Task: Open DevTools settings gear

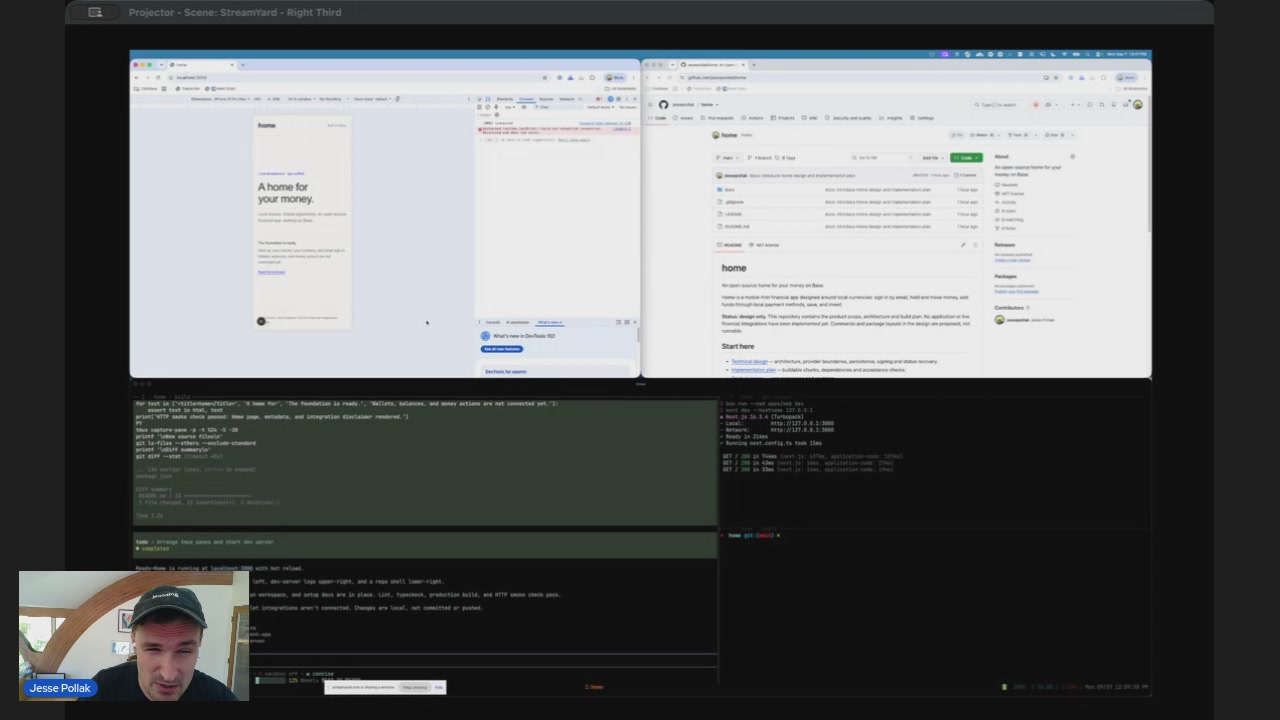Action: pos(618,99)
